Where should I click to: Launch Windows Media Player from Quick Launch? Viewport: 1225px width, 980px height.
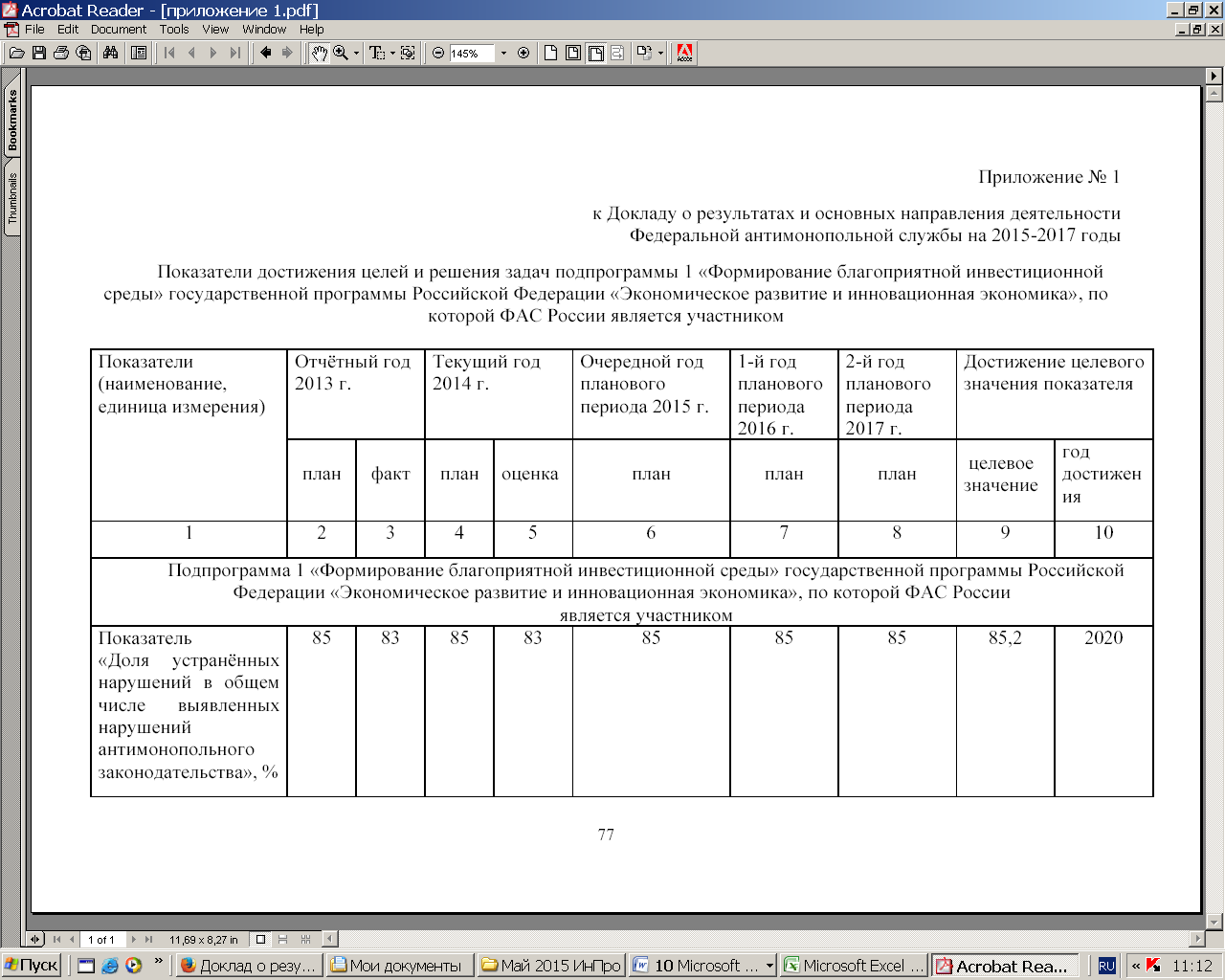133,966
